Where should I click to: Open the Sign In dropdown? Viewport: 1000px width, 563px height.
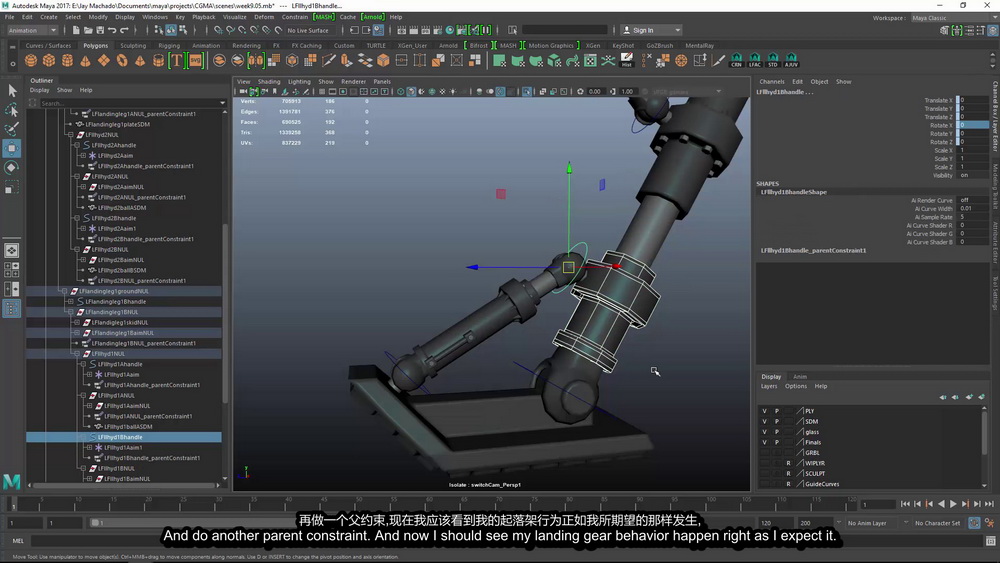pos(651,30)
